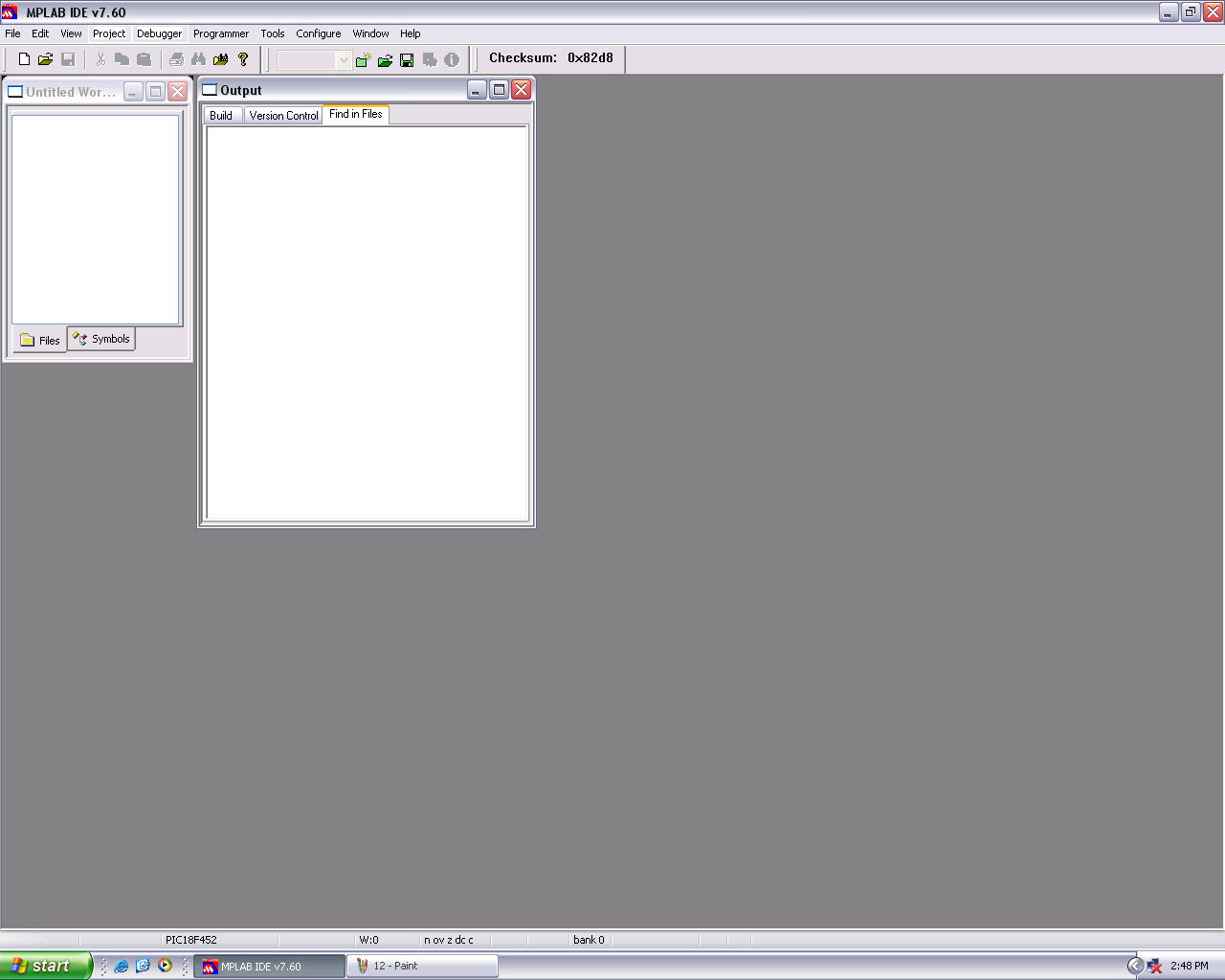
Task: Switch to the Build tab
Action: pyautogui.click(x=221, y=116)
